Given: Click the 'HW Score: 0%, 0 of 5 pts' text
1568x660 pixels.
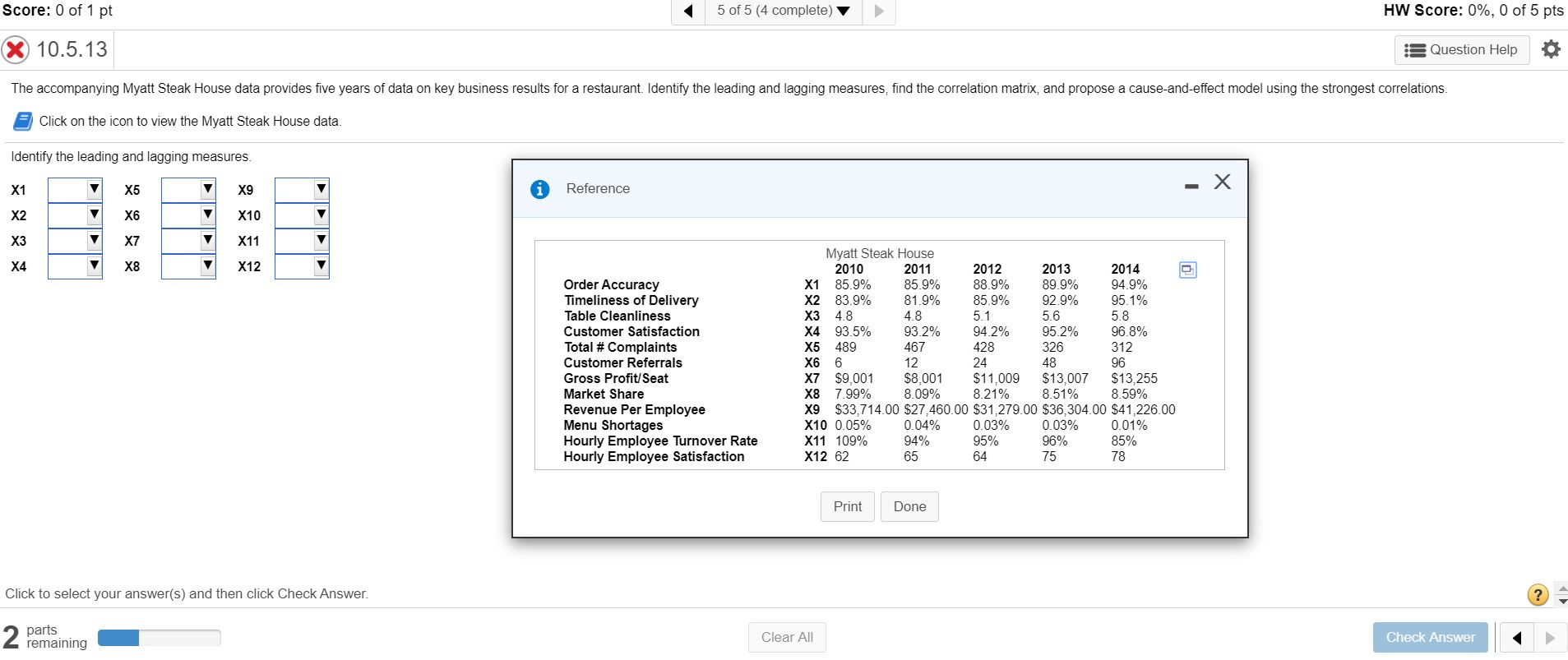Looking at the screenshot, I should click(1473, 11).
